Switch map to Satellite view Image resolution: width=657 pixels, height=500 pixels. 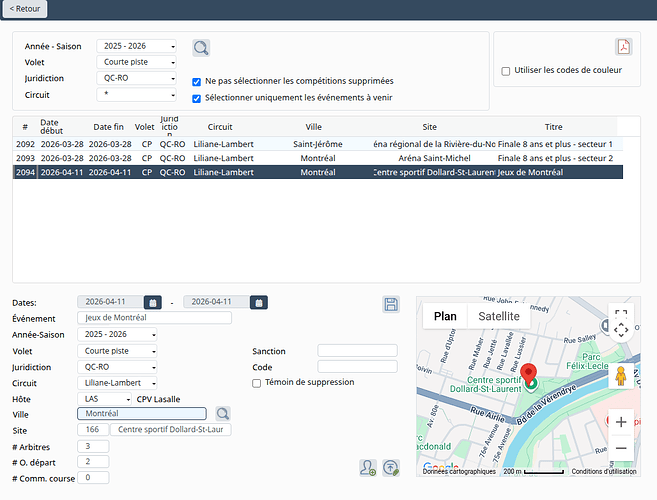pos(499,316)
